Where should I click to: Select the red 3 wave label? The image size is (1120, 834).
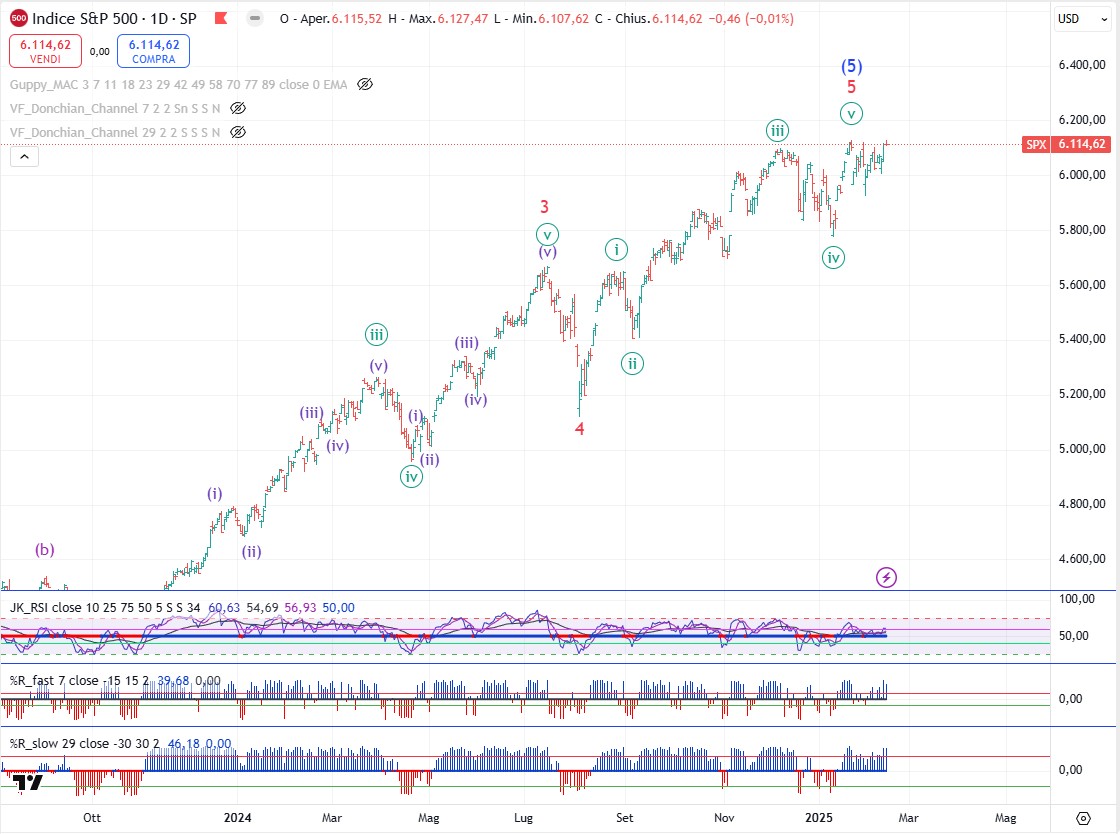point(544,207)
